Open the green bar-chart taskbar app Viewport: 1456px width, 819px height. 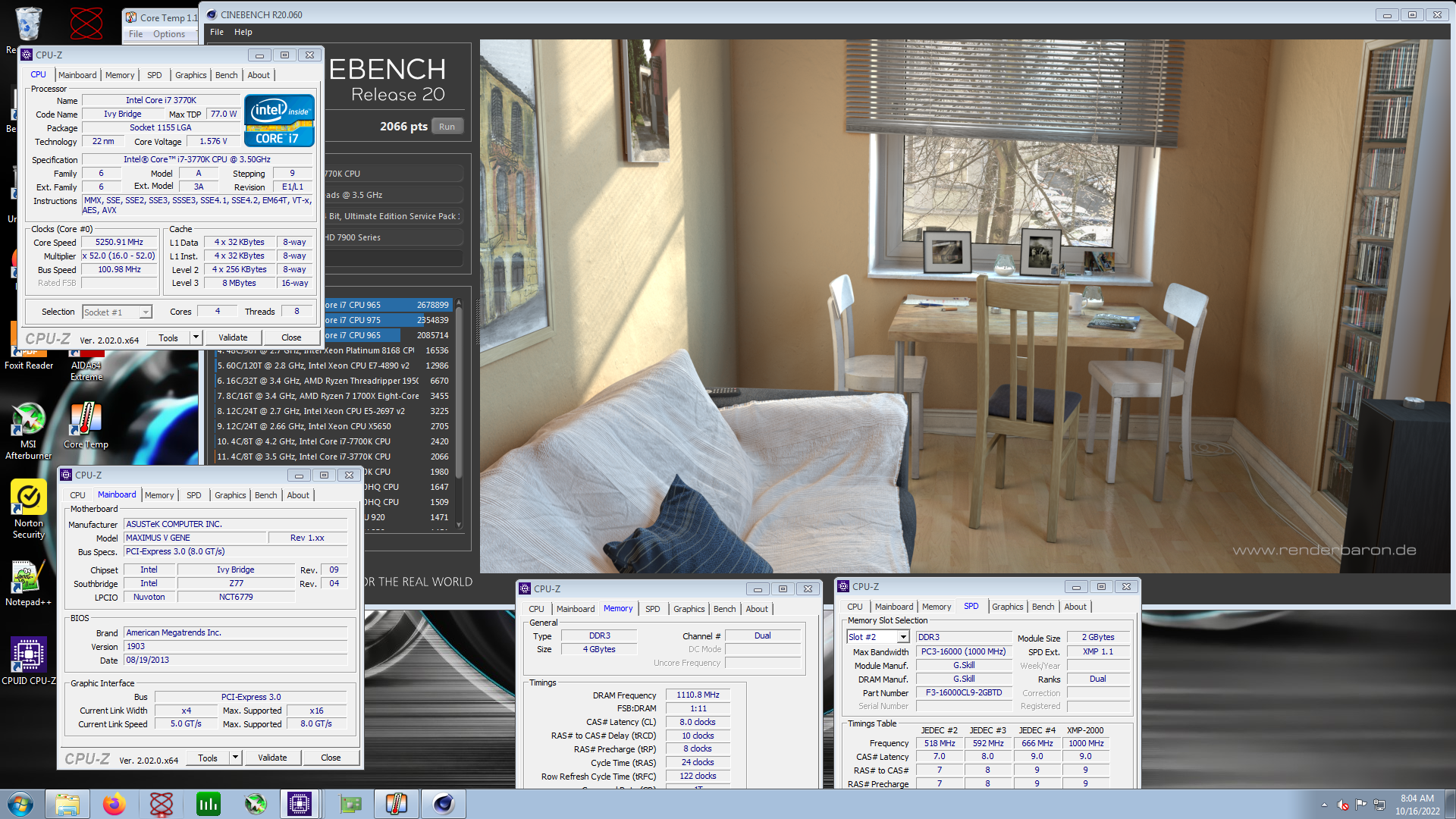click(x=208, y=804)
